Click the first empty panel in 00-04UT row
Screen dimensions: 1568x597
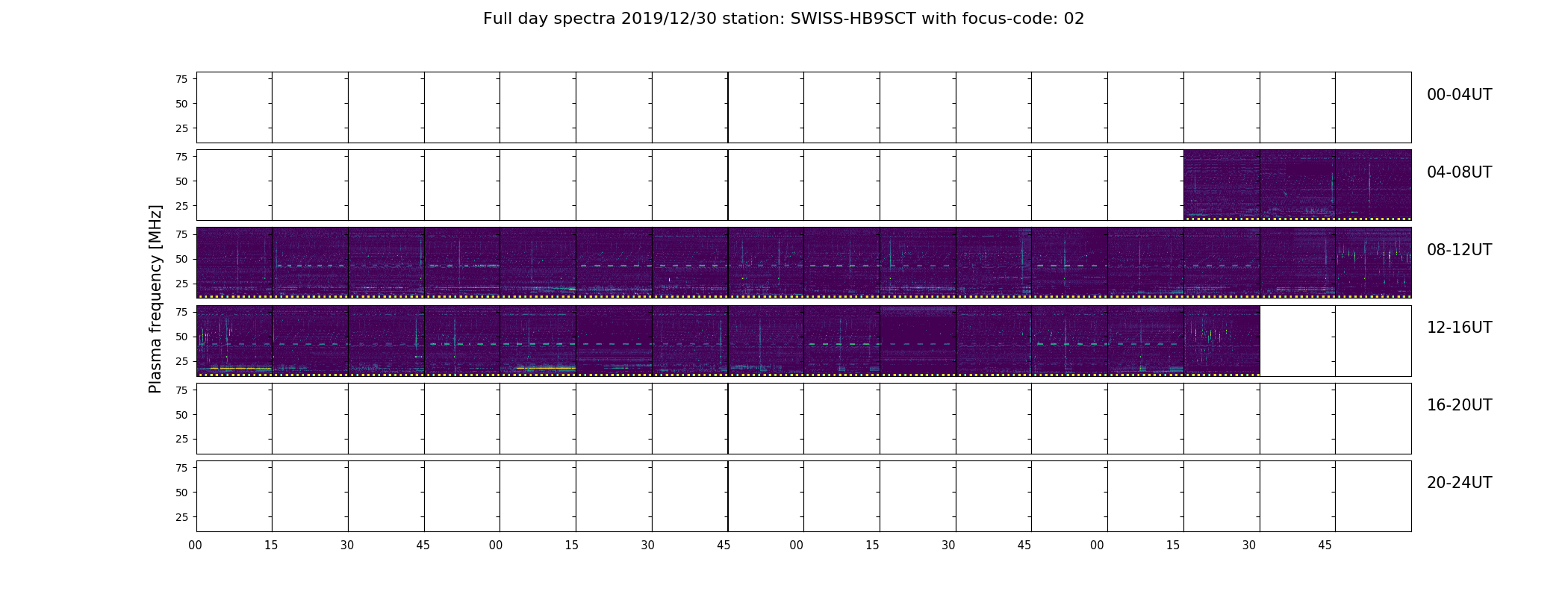tap(234, 107)
